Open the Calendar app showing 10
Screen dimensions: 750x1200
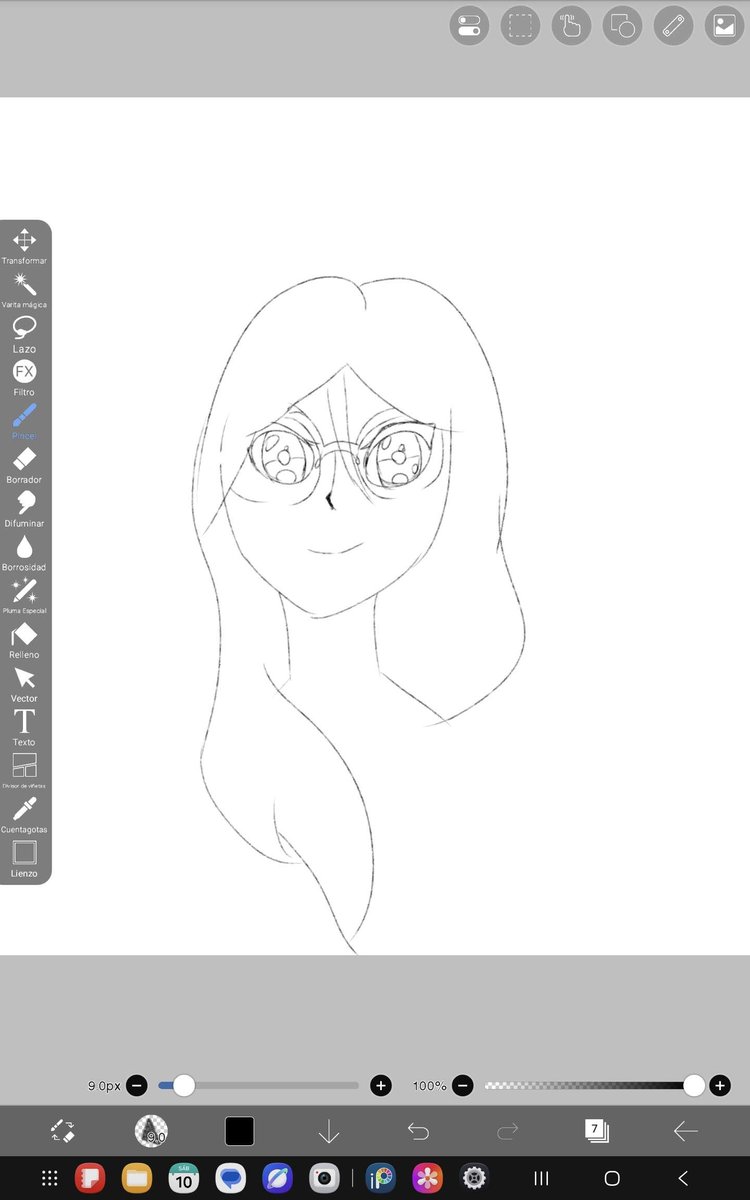[x=184, y=1178]
